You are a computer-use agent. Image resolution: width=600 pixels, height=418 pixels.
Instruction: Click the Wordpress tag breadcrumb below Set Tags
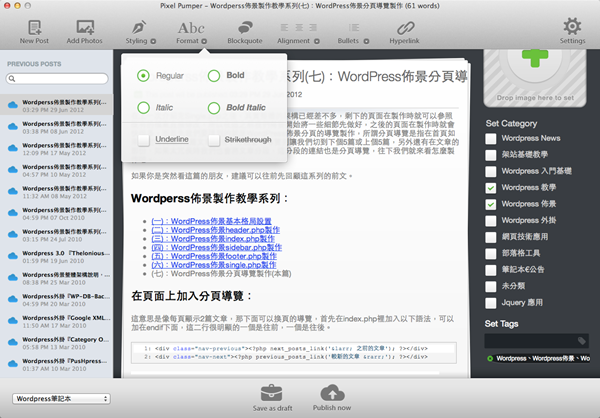[x=538, y=359]
